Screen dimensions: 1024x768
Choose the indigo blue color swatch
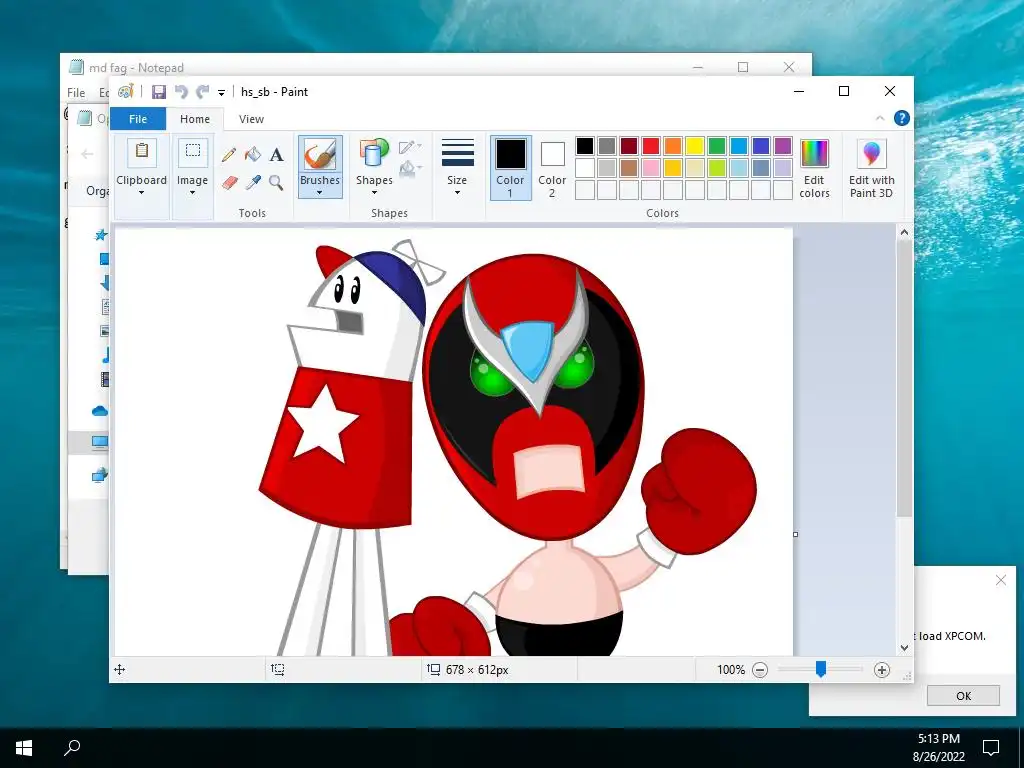click(761, 146)
